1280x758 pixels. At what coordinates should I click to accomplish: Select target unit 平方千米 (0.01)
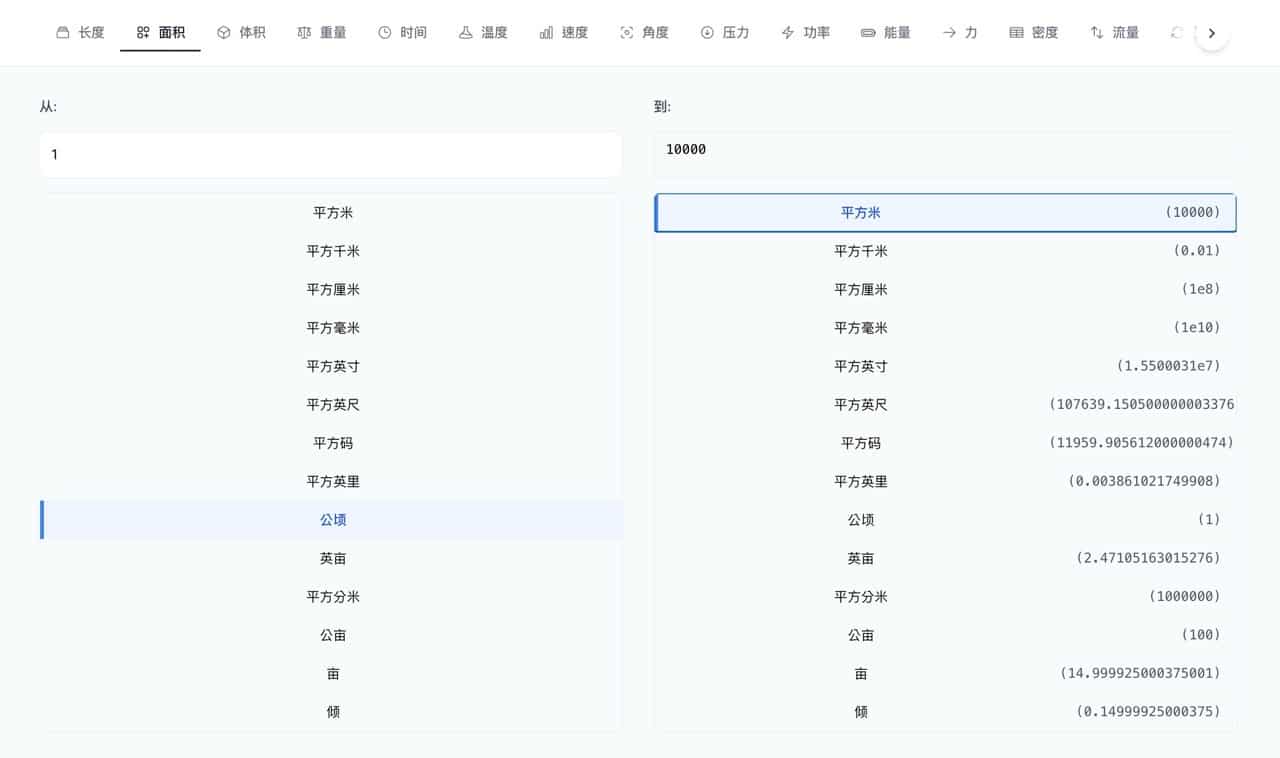tap(945, 251)
